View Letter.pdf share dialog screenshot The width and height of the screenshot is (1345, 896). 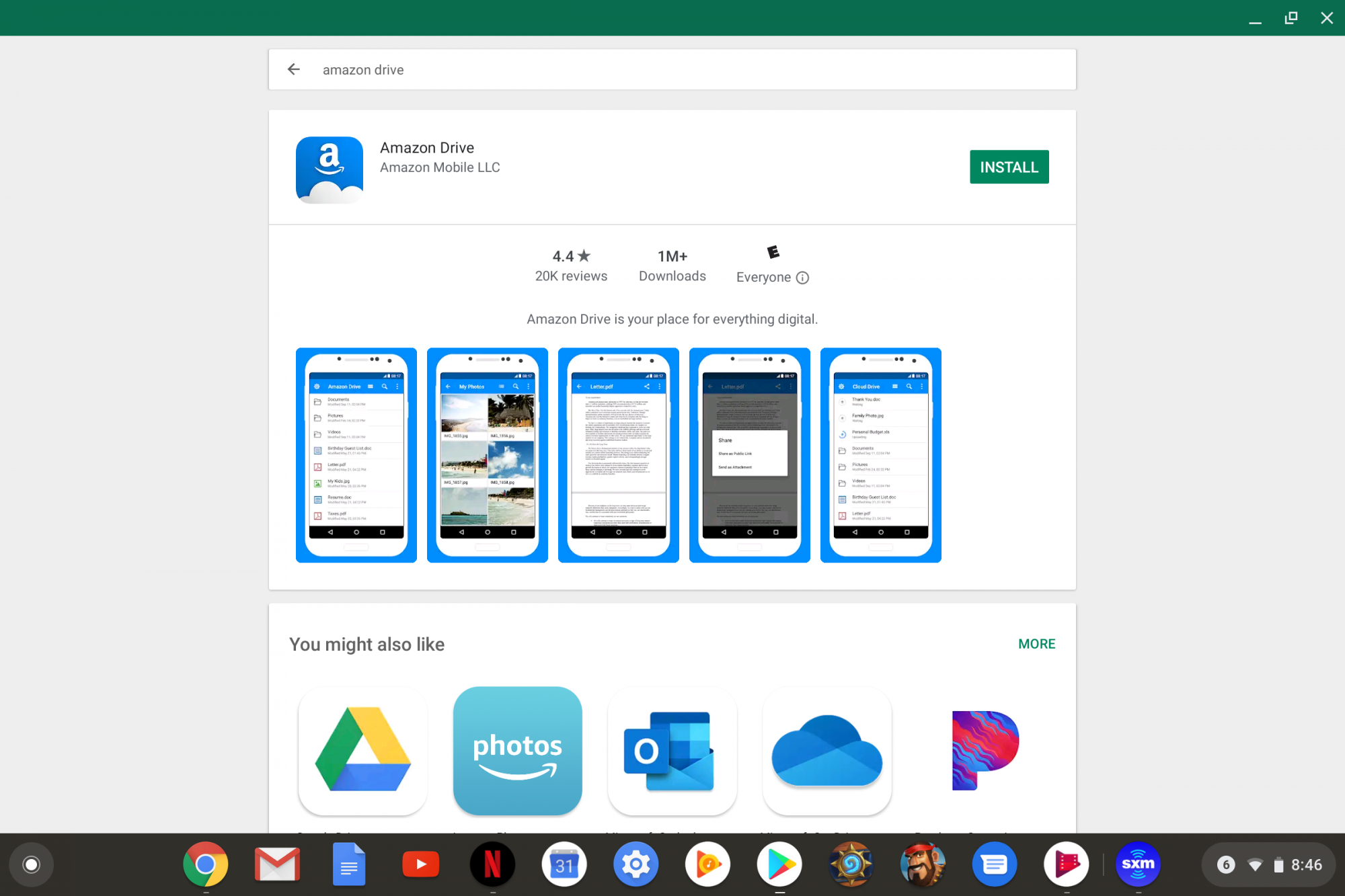750,455
